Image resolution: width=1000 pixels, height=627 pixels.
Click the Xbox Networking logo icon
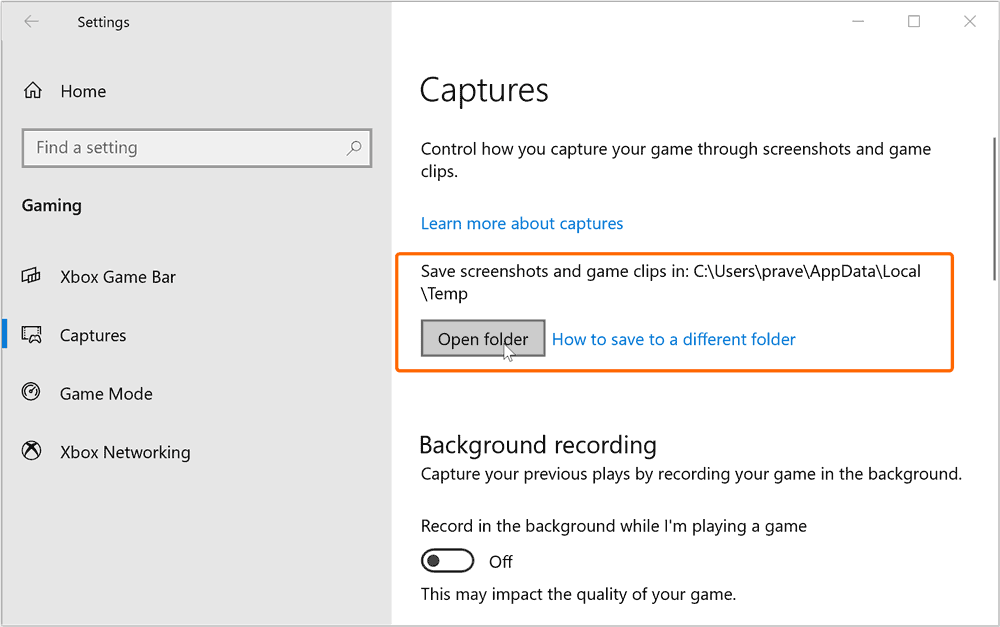tap(31, 451)
